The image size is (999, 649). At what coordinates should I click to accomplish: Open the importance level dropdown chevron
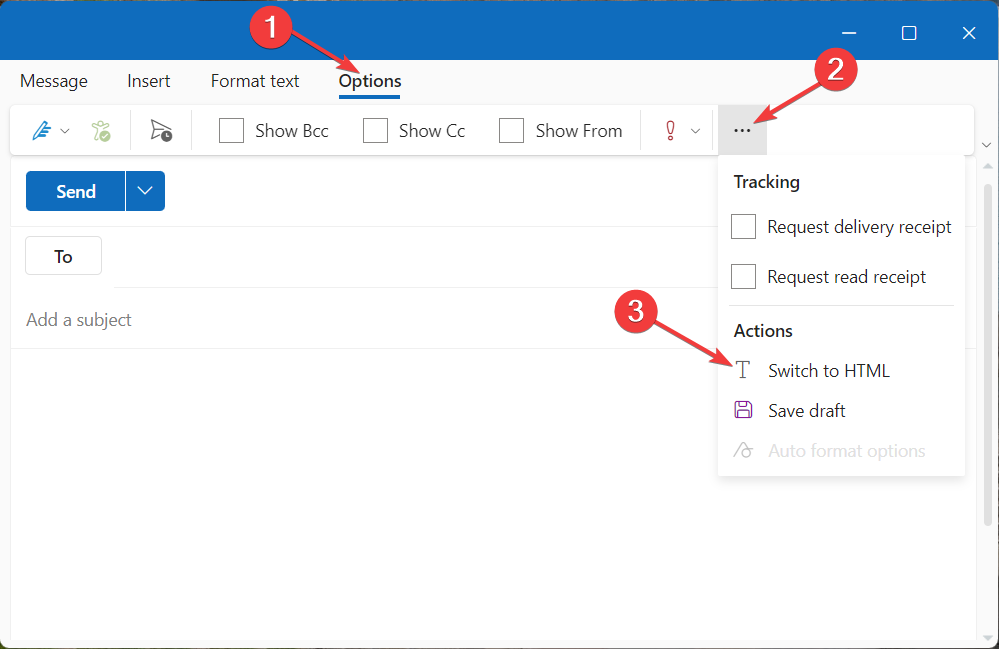click(695, 130)
